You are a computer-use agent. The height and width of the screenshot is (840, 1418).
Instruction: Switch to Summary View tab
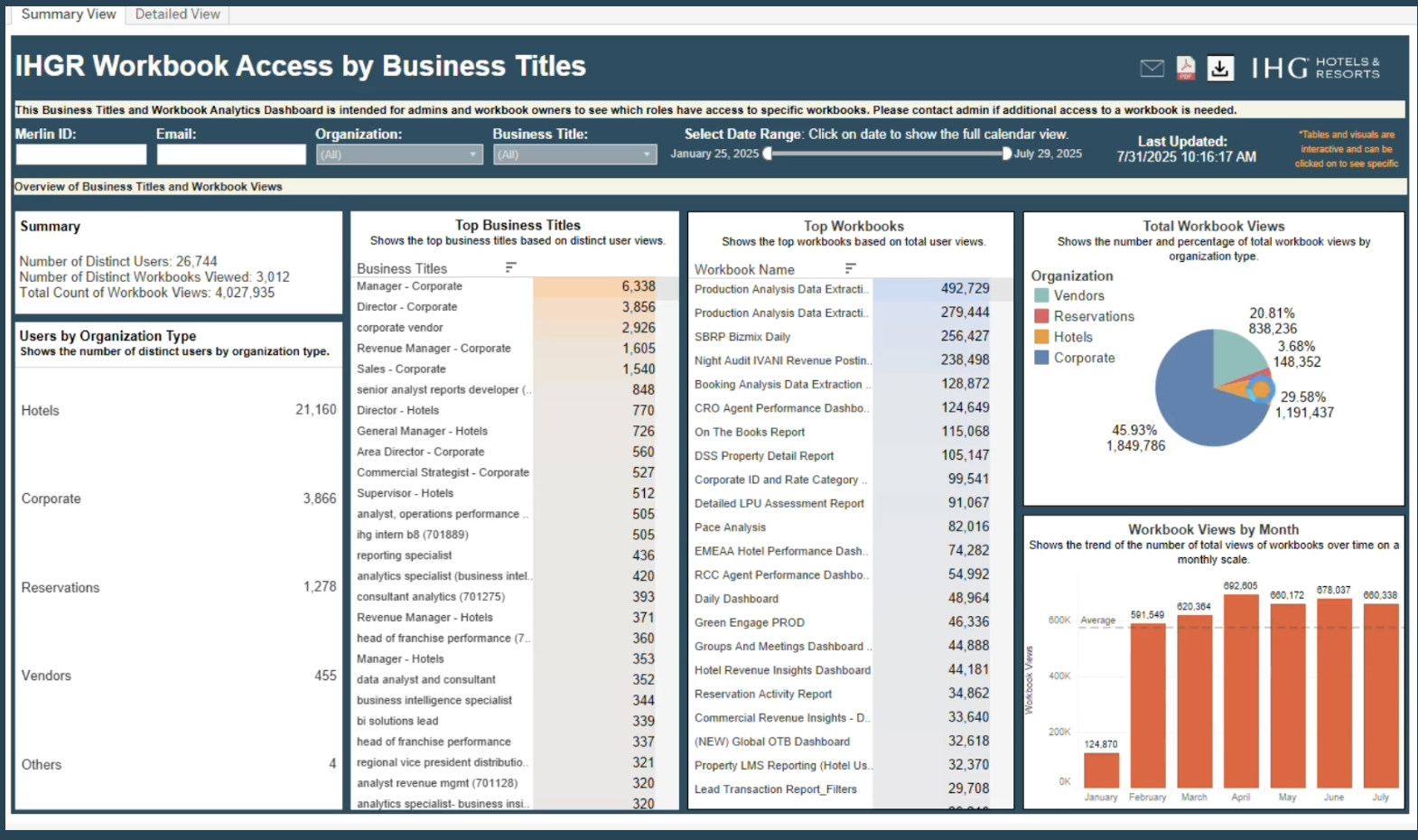tap(69, 14)
